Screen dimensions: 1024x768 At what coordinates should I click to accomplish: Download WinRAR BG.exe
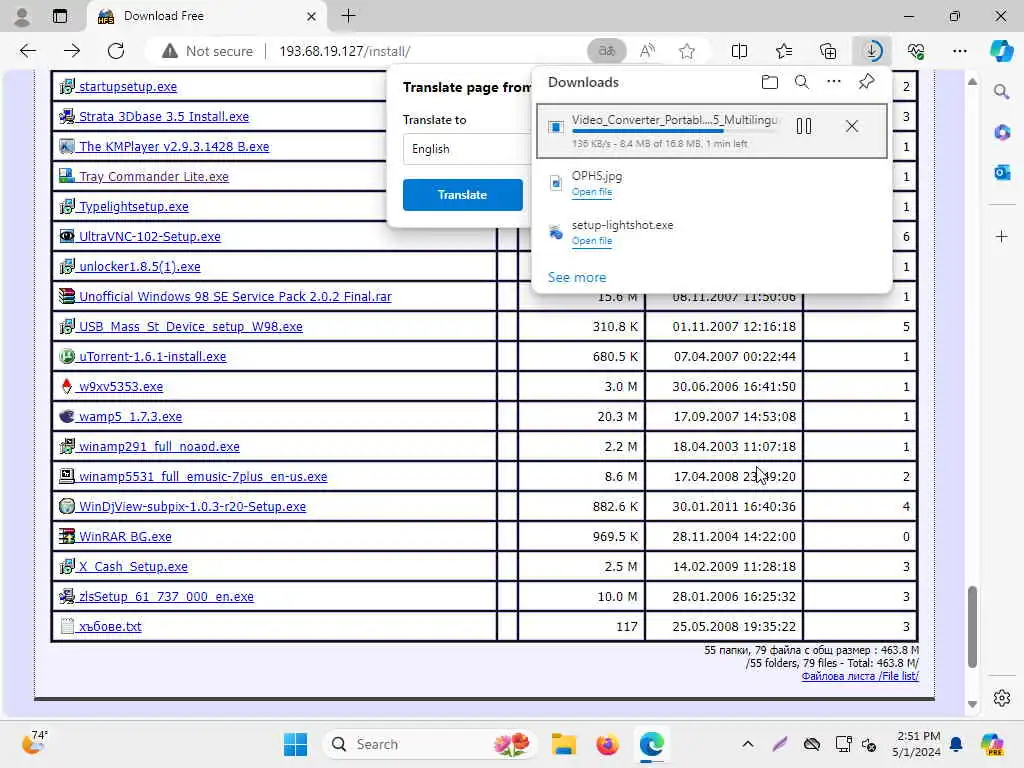click(x=125, y=537)
